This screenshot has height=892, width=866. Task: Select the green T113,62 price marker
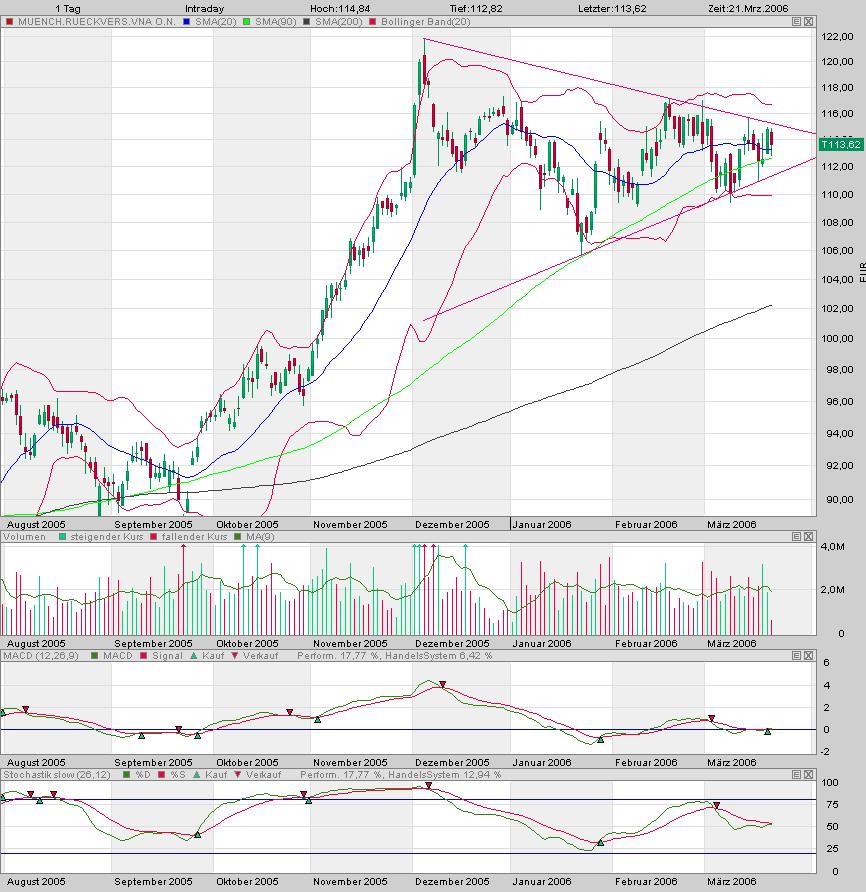(x=840, y=144)
